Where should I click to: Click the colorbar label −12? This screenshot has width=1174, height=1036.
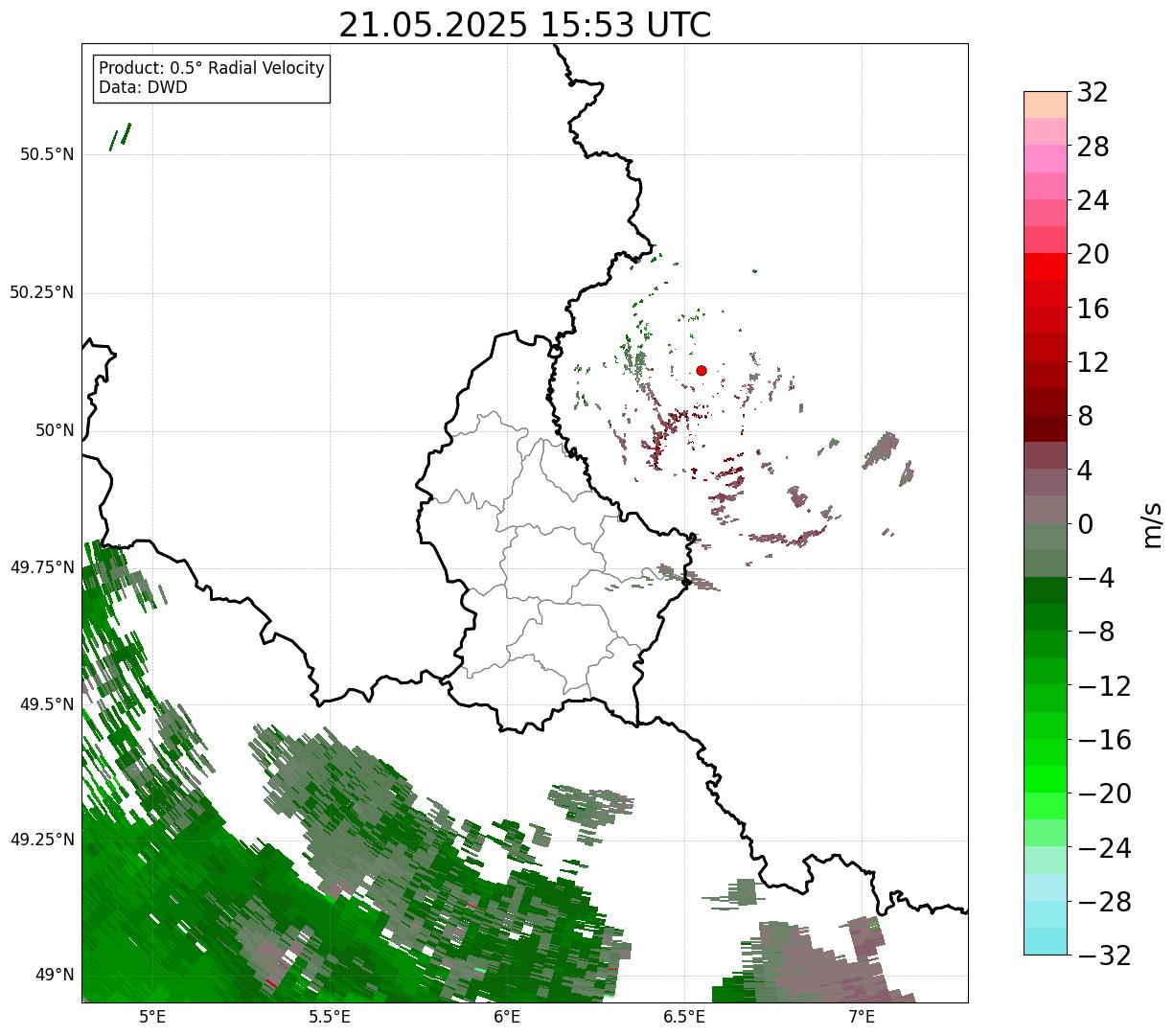1104,685
